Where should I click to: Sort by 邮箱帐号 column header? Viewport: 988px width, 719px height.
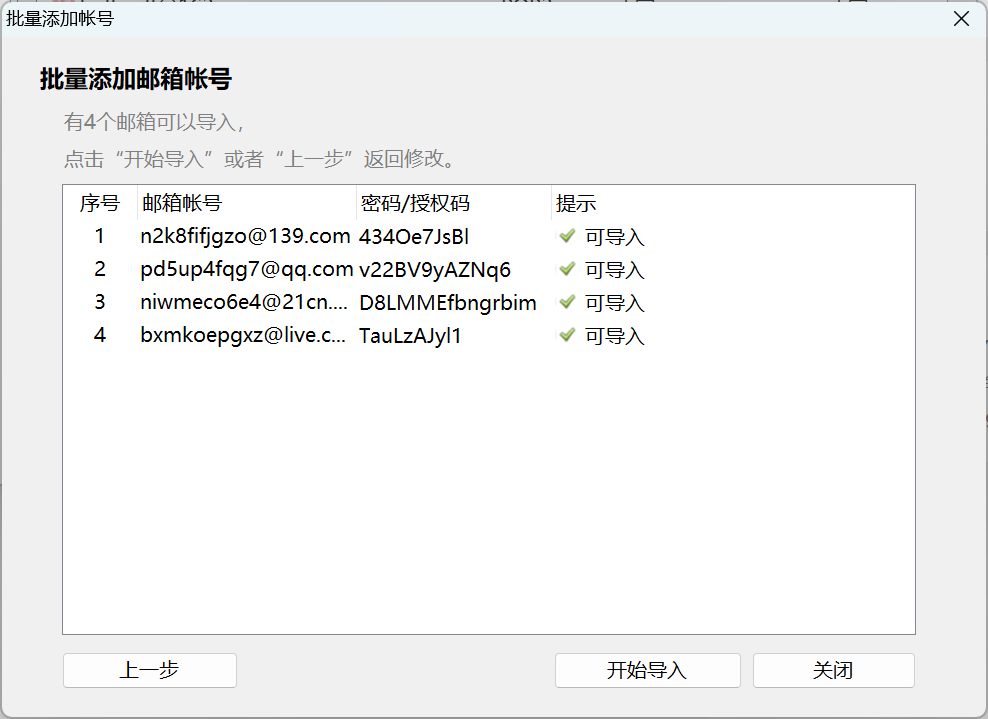[246, 203]
